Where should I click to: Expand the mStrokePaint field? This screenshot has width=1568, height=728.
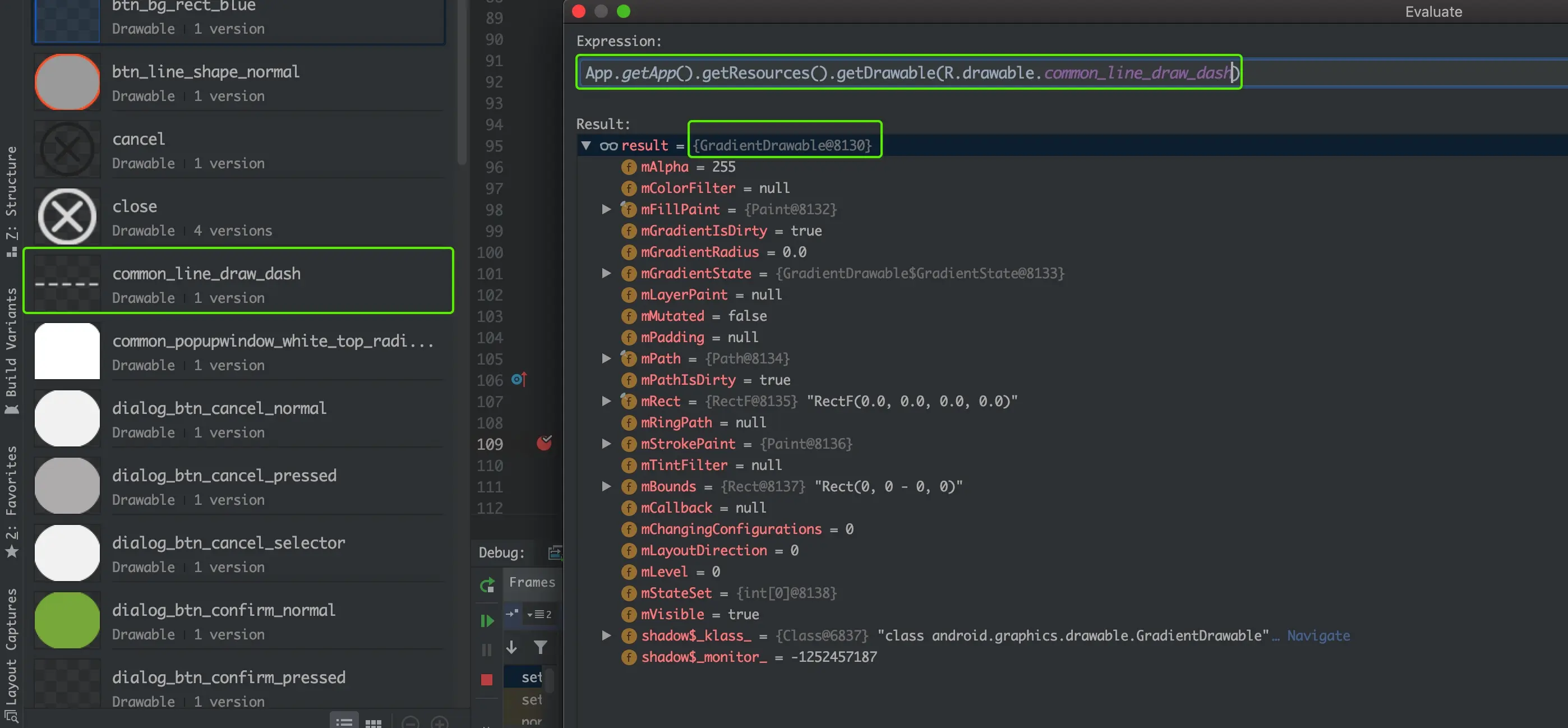point(606,444)
